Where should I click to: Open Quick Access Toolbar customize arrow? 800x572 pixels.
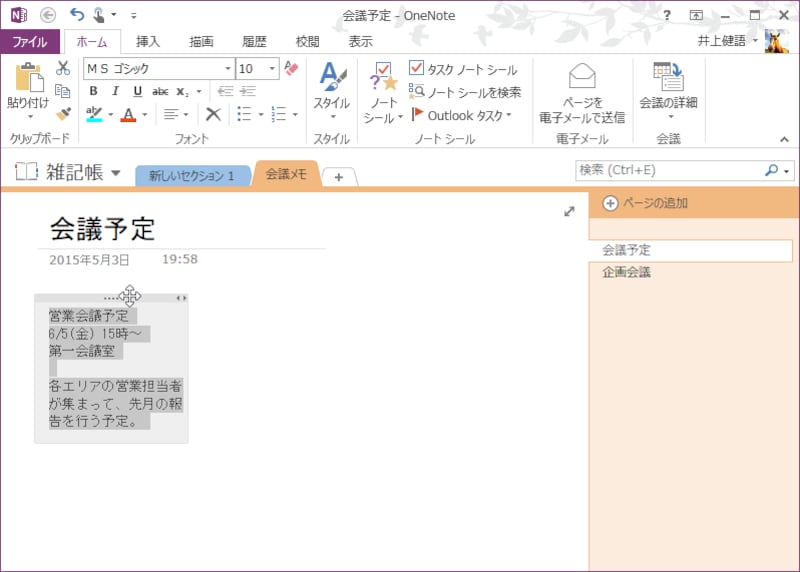[134, 16]
